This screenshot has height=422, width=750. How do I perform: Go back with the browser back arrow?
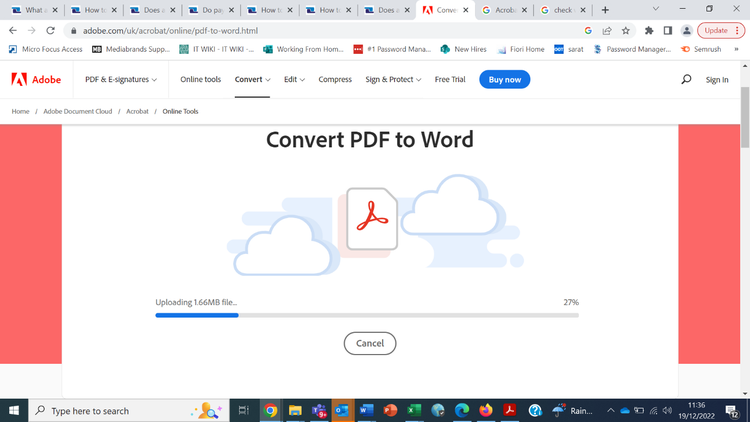coord(13,30)
